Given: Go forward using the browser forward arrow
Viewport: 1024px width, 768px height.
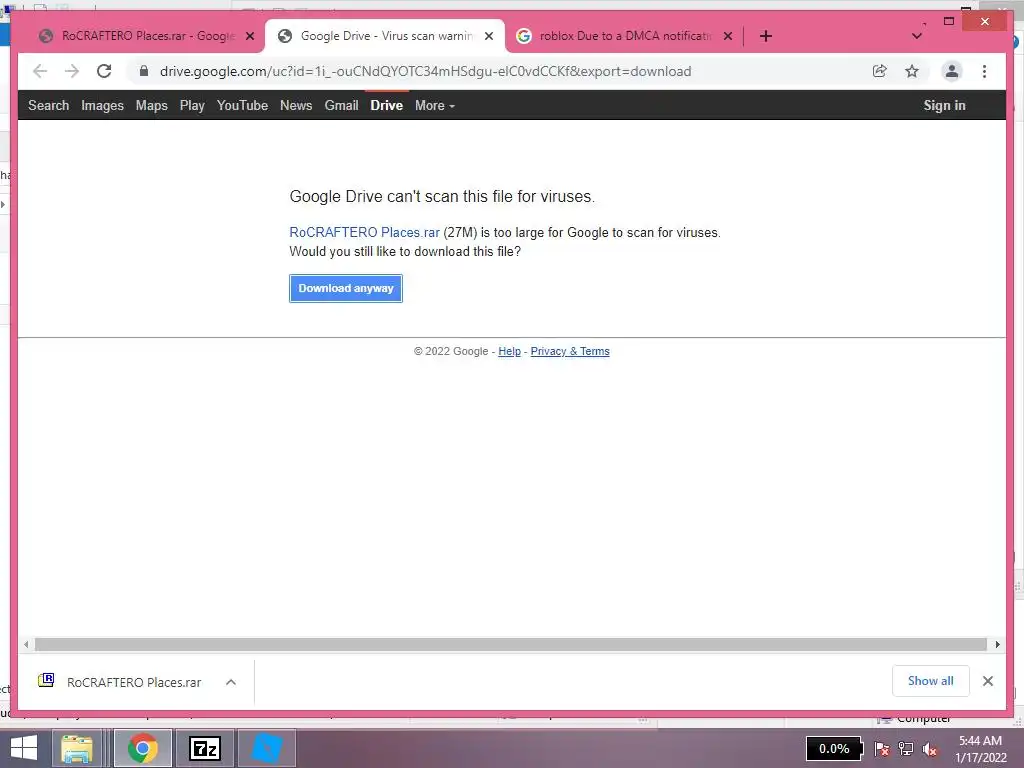Looking at the screenshot, I should tap(72, 71).
